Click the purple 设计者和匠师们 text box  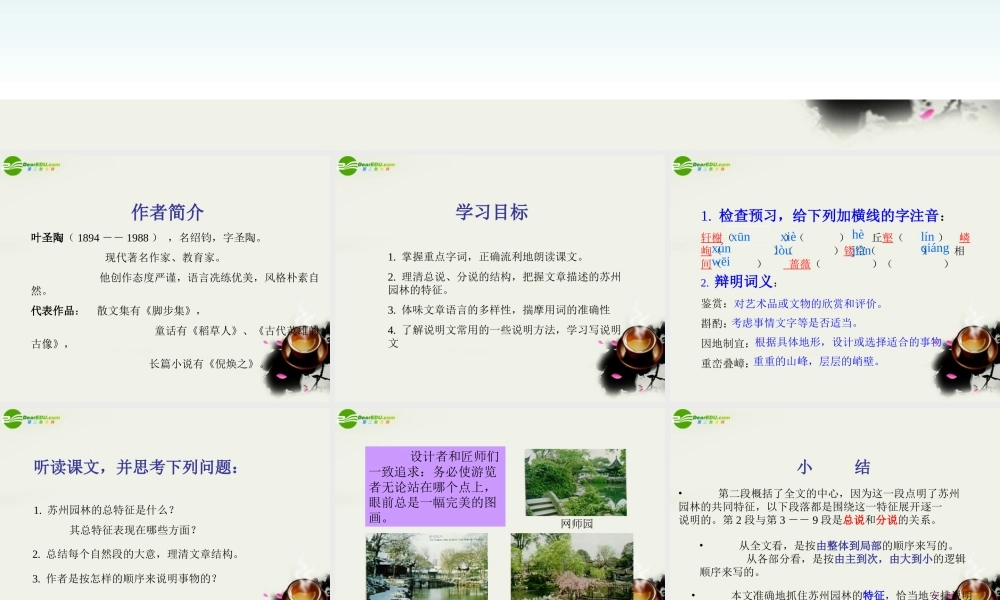(435, 487)
